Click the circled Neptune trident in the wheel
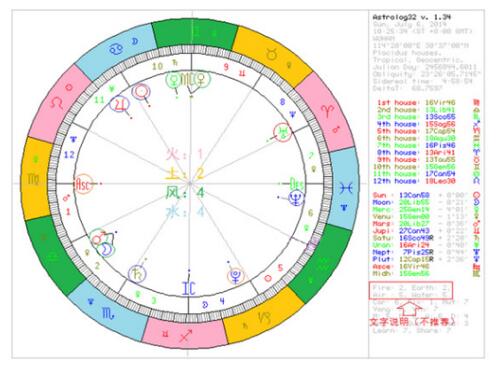The width and height of the screenshot is (504, 370). pos(296,198)
